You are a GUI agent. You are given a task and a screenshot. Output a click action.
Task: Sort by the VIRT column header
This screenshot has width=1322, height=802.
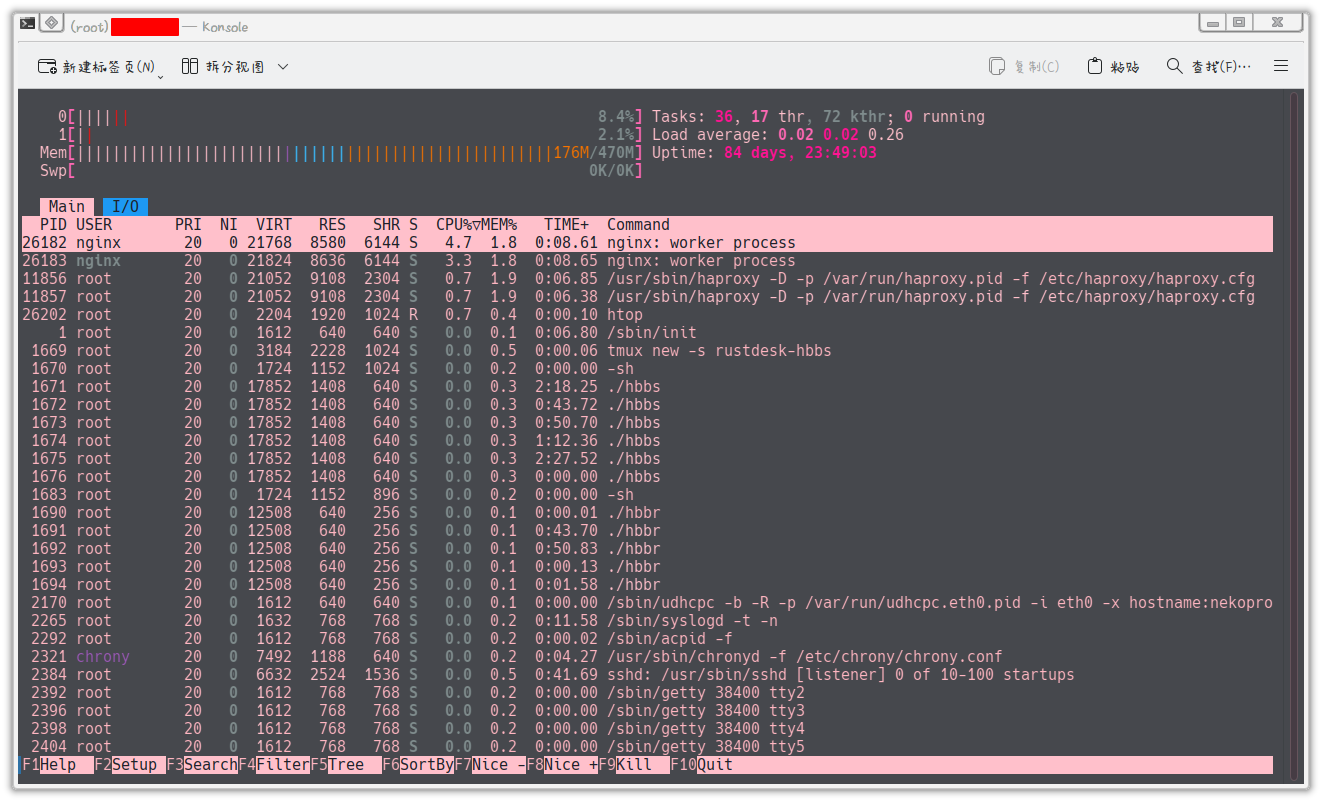point(274,225)
